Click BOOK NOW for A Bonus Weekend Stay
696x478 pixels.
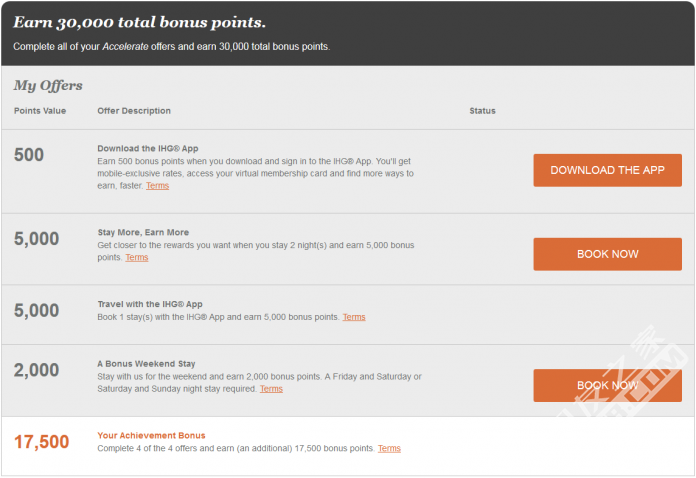(x=607, y=385)
